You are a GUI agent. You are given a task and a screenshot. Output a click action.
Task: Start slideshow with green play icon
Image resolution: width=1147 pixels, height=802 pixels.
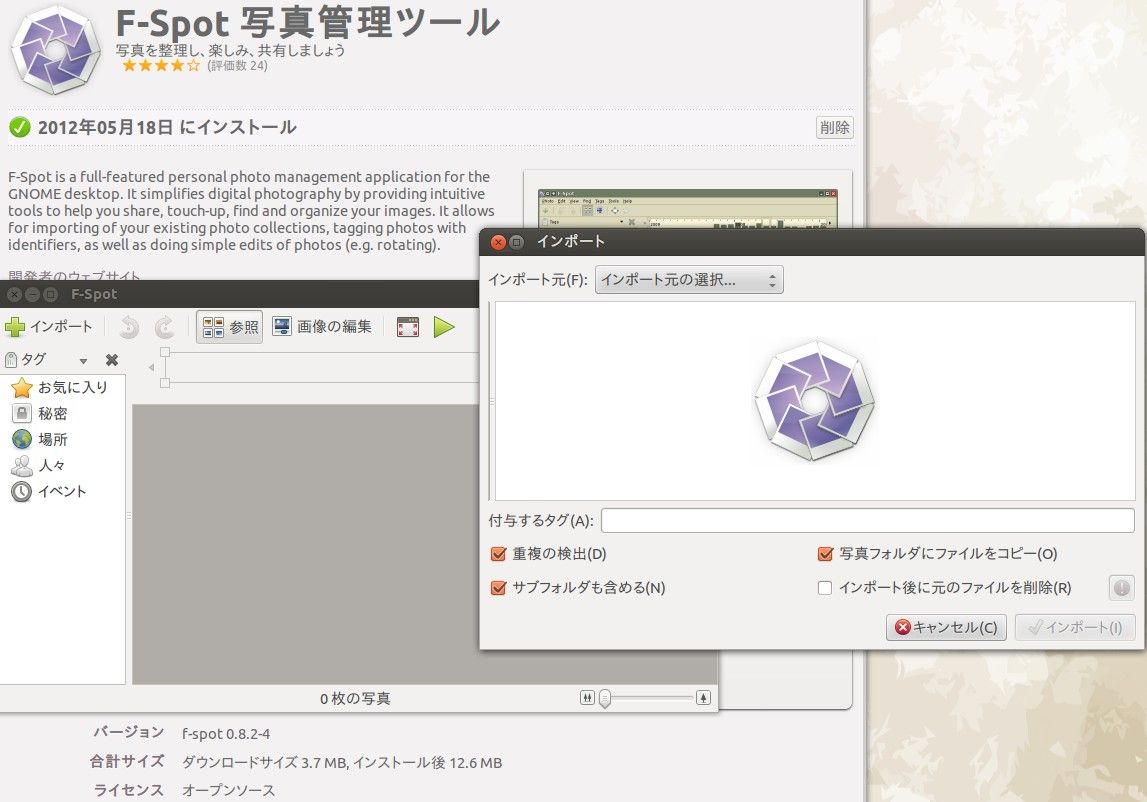[x=444, y=327]
